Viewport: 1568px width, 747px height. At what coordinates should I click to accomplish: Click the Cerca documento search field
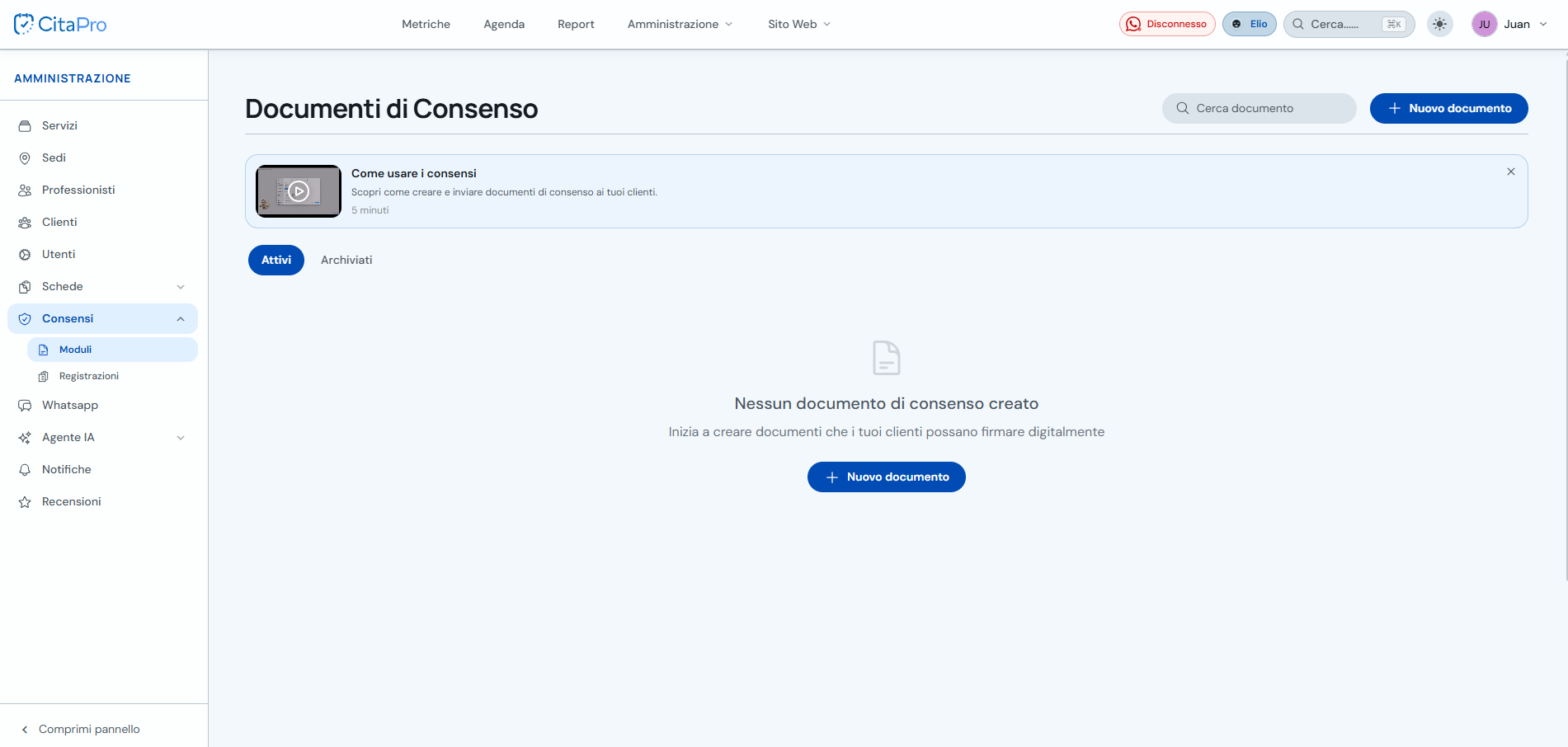point(1259,108)
